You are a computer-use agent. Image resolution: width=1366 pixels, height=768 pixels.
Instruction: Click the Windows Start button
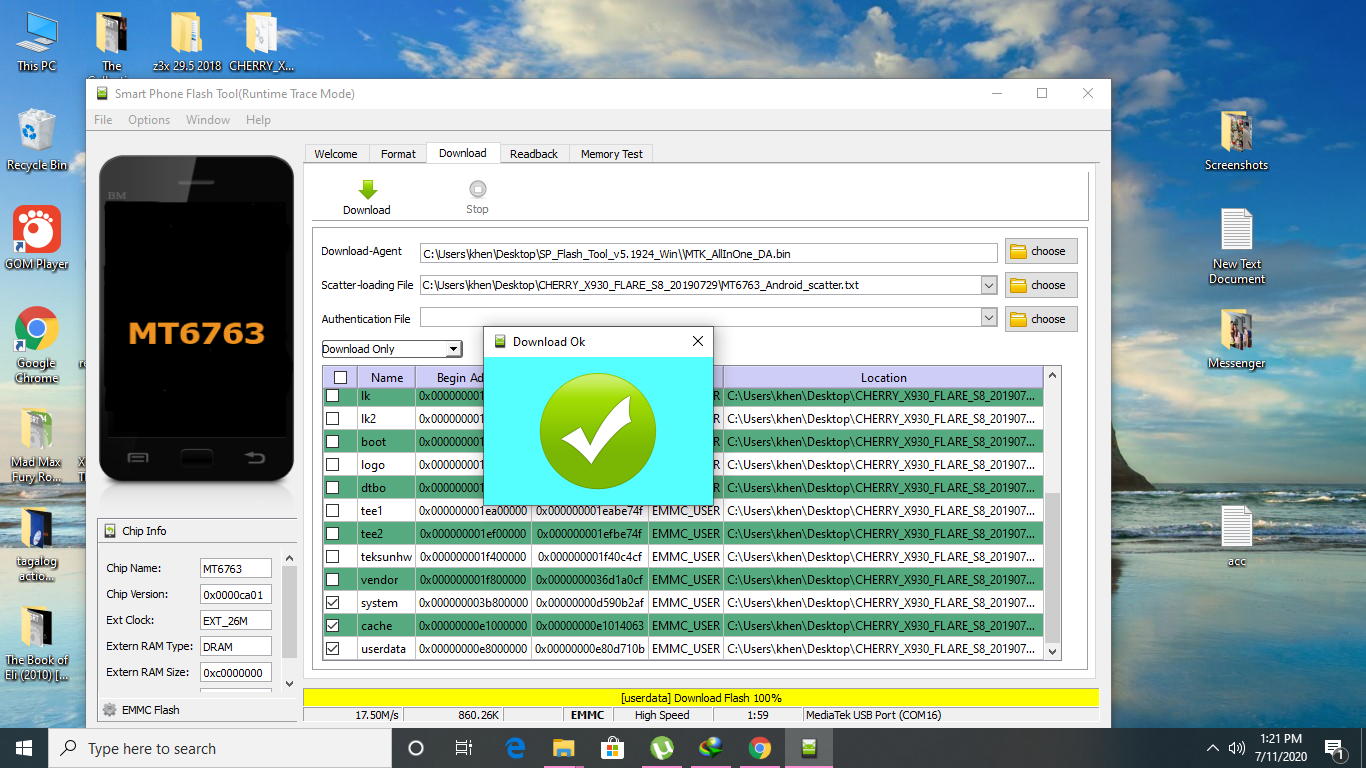coord(24,747)
